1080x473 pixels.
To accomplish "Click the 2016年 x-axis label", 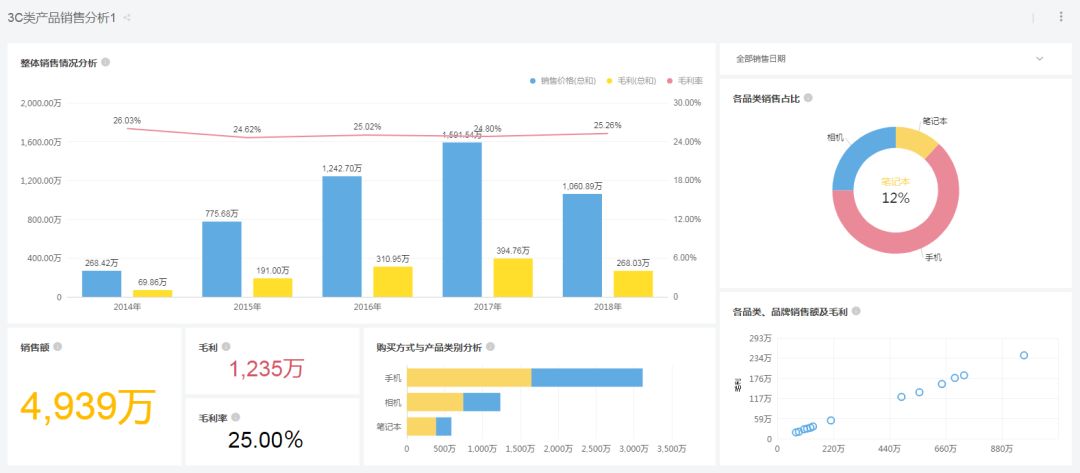I will (367, 307).
